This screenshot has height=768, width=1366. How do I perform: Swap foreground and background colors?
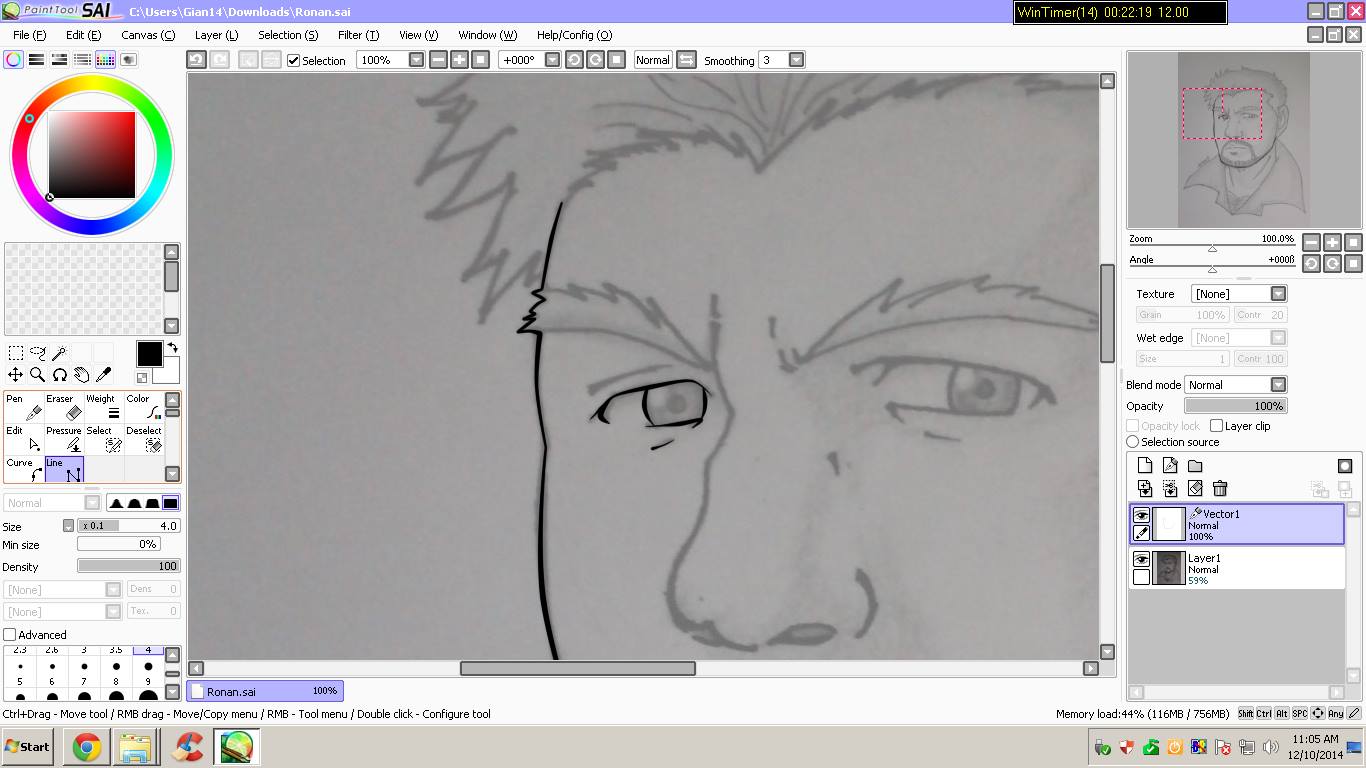click(172, 348)
